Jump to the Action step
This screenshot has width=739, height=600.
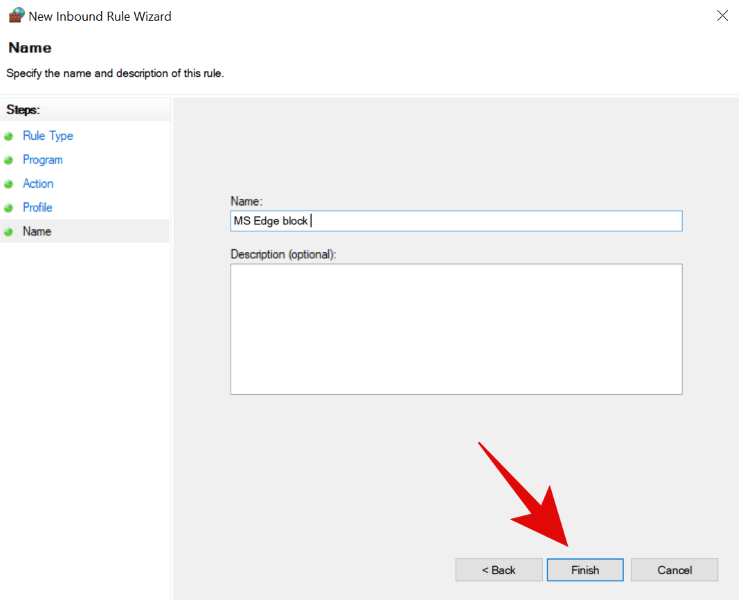[x=38, y=184]
